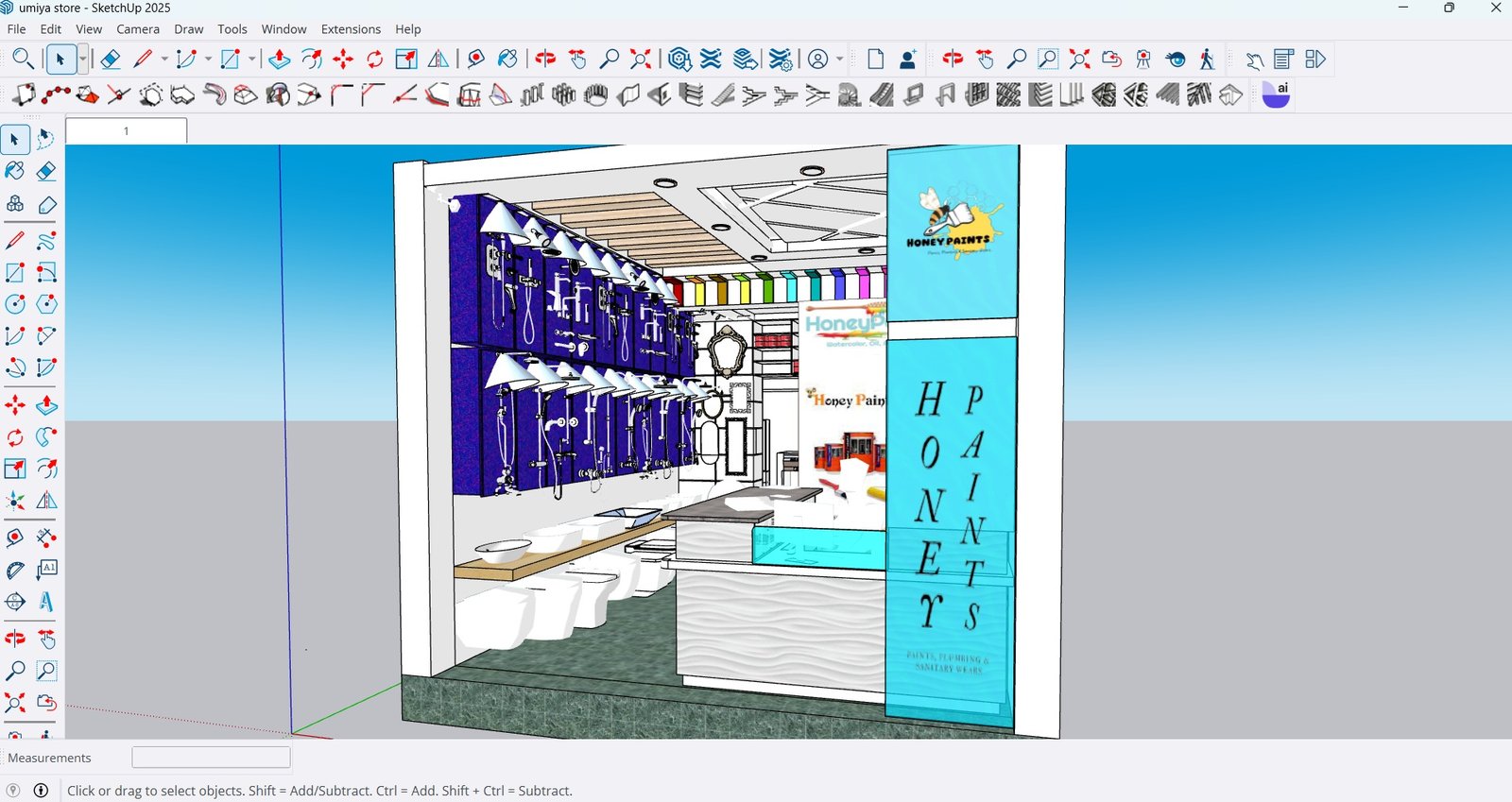1512x802 pixels.
Task: Open the Camera menu
Action: pyautogui.click(x=138, y=29)
